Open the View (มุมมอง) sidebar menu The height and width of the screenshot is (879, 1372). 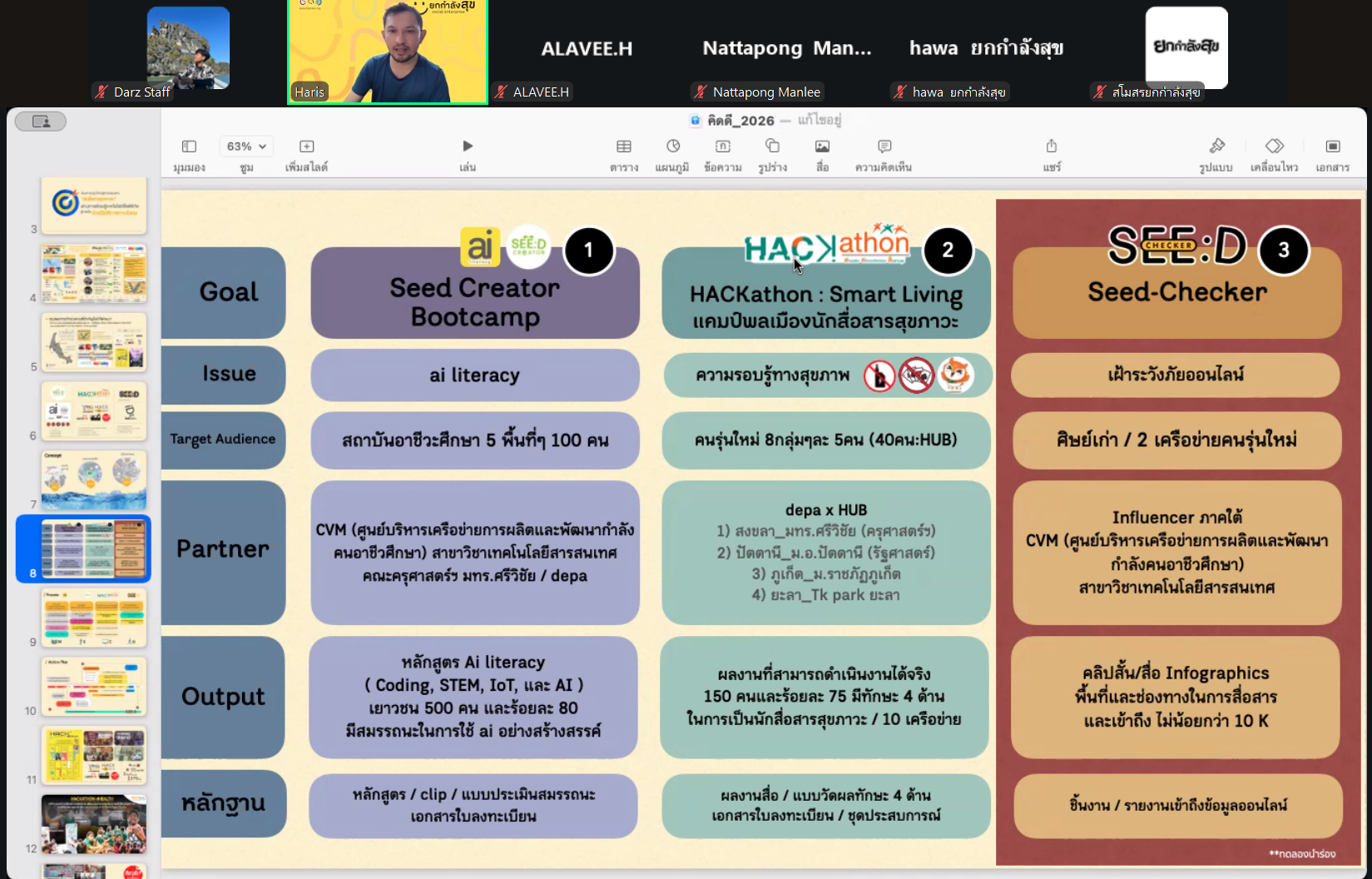click(x=189, y=146)
